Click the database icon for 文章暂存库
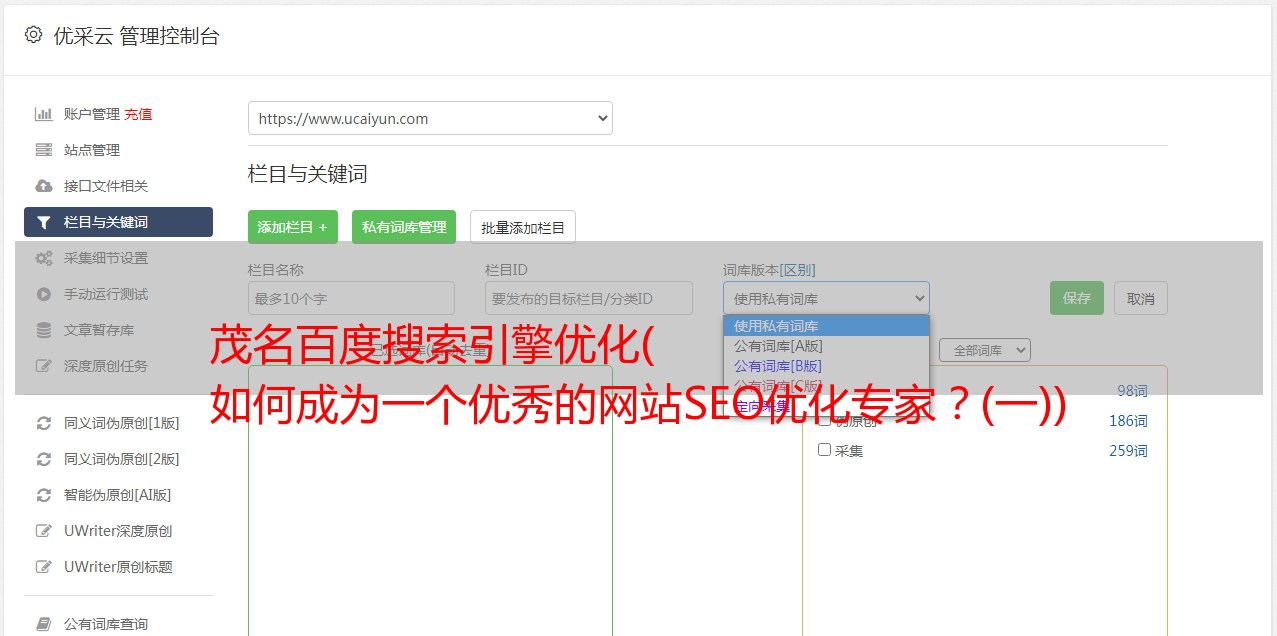The width and height of the screenshot is (1277, 636). [44, 330]
